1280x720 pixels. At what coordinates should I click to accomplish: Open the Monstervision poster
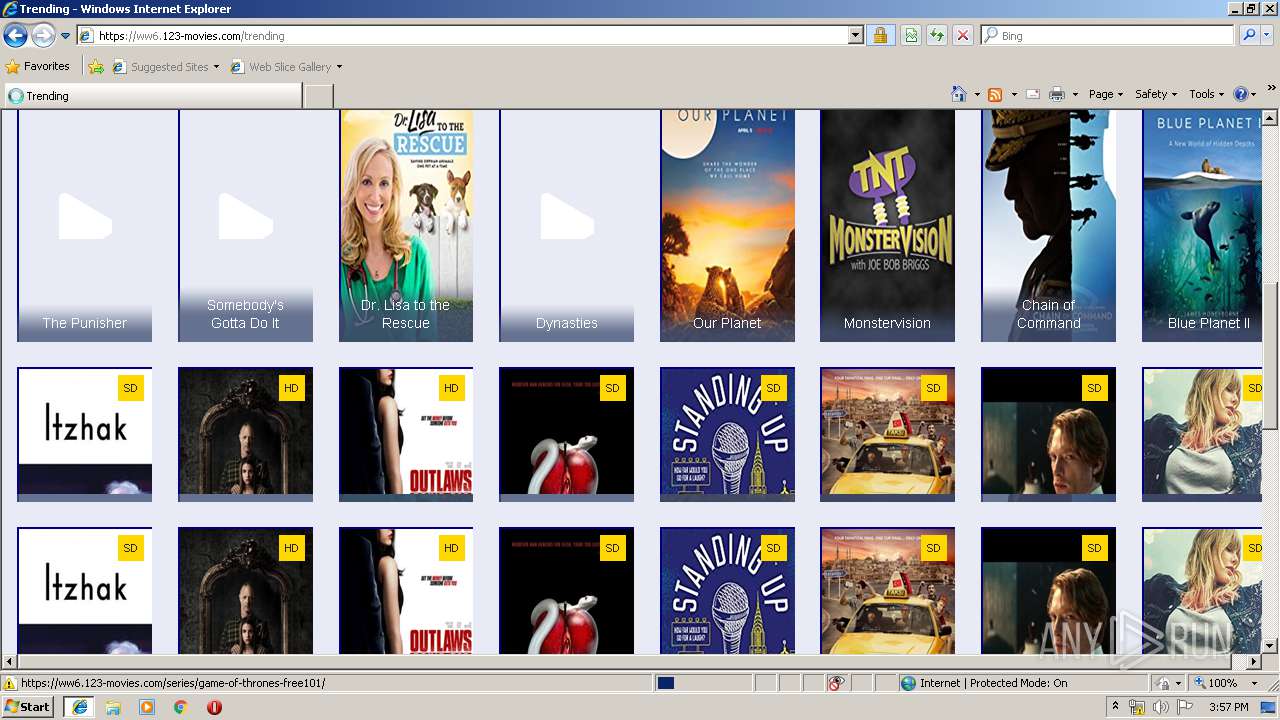(887, 226)
